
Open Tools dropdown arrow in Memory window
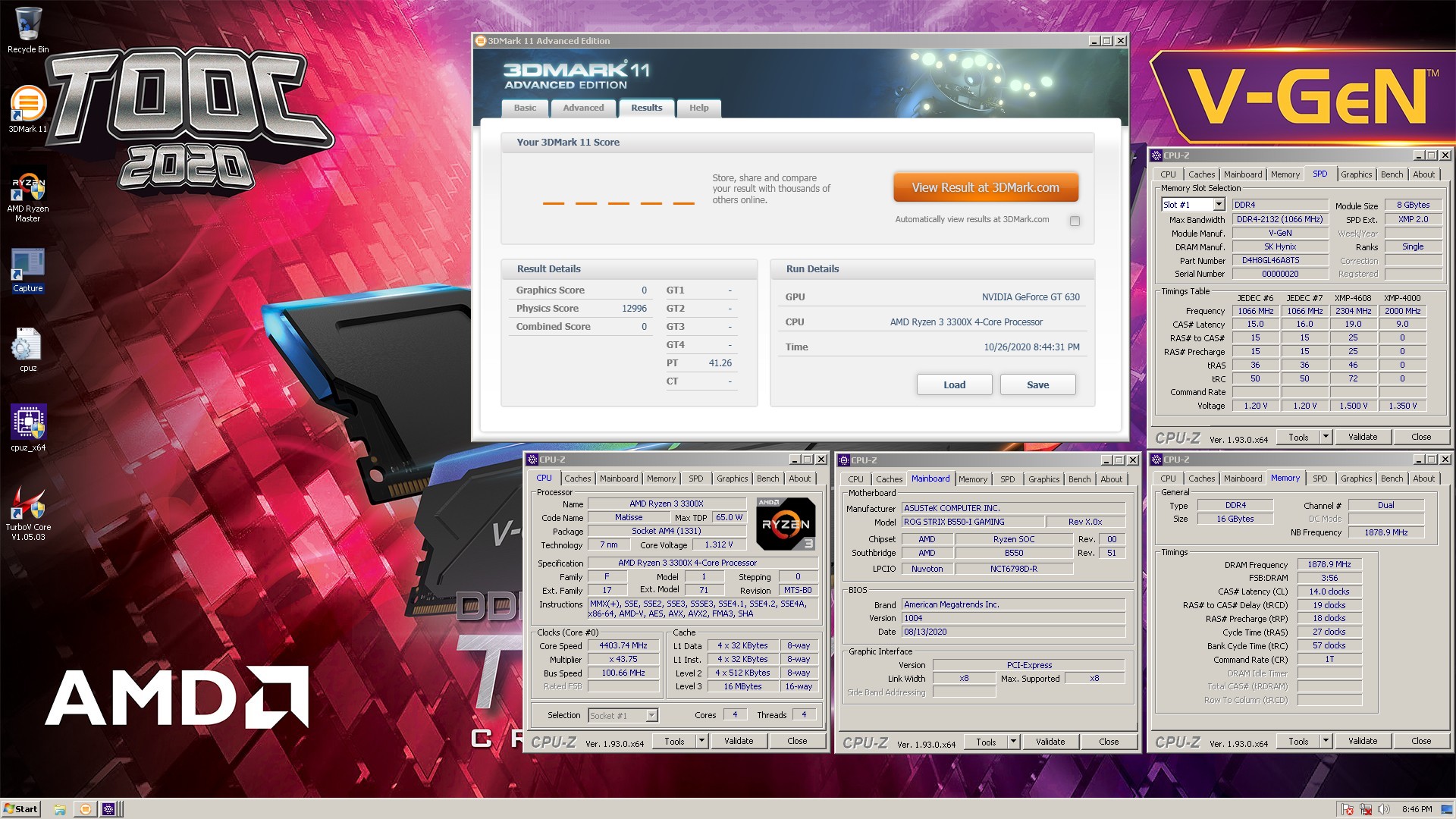[x=1326, y=741]
